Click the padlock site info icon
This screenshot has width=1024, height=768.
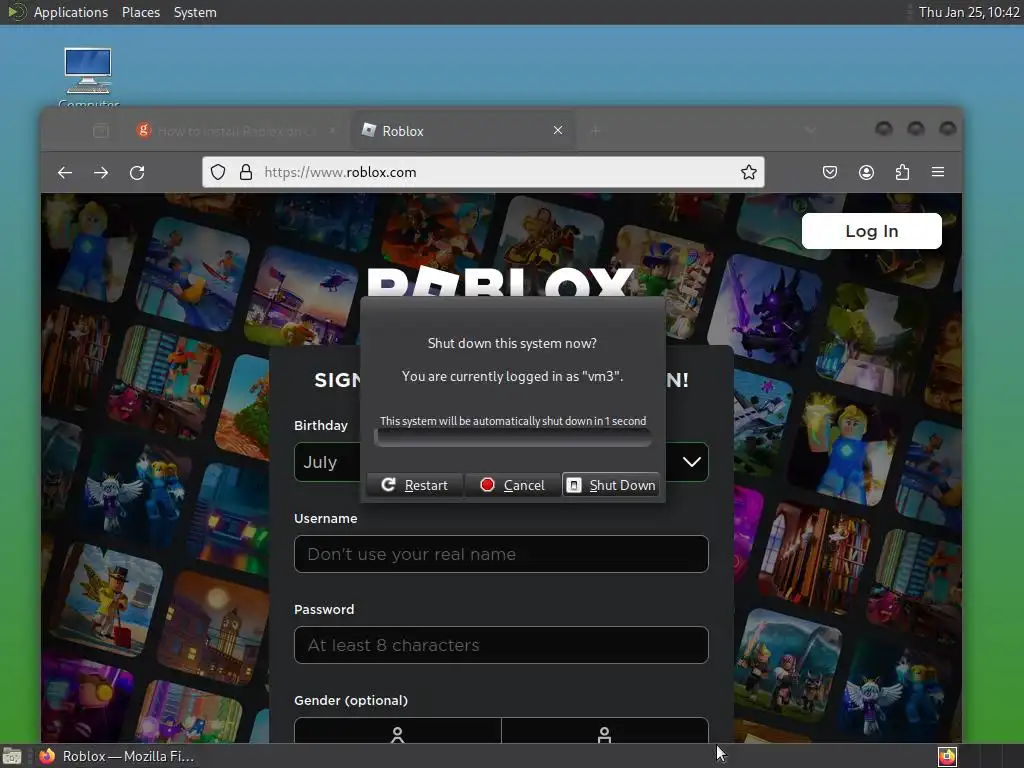(x=246, y=172)
